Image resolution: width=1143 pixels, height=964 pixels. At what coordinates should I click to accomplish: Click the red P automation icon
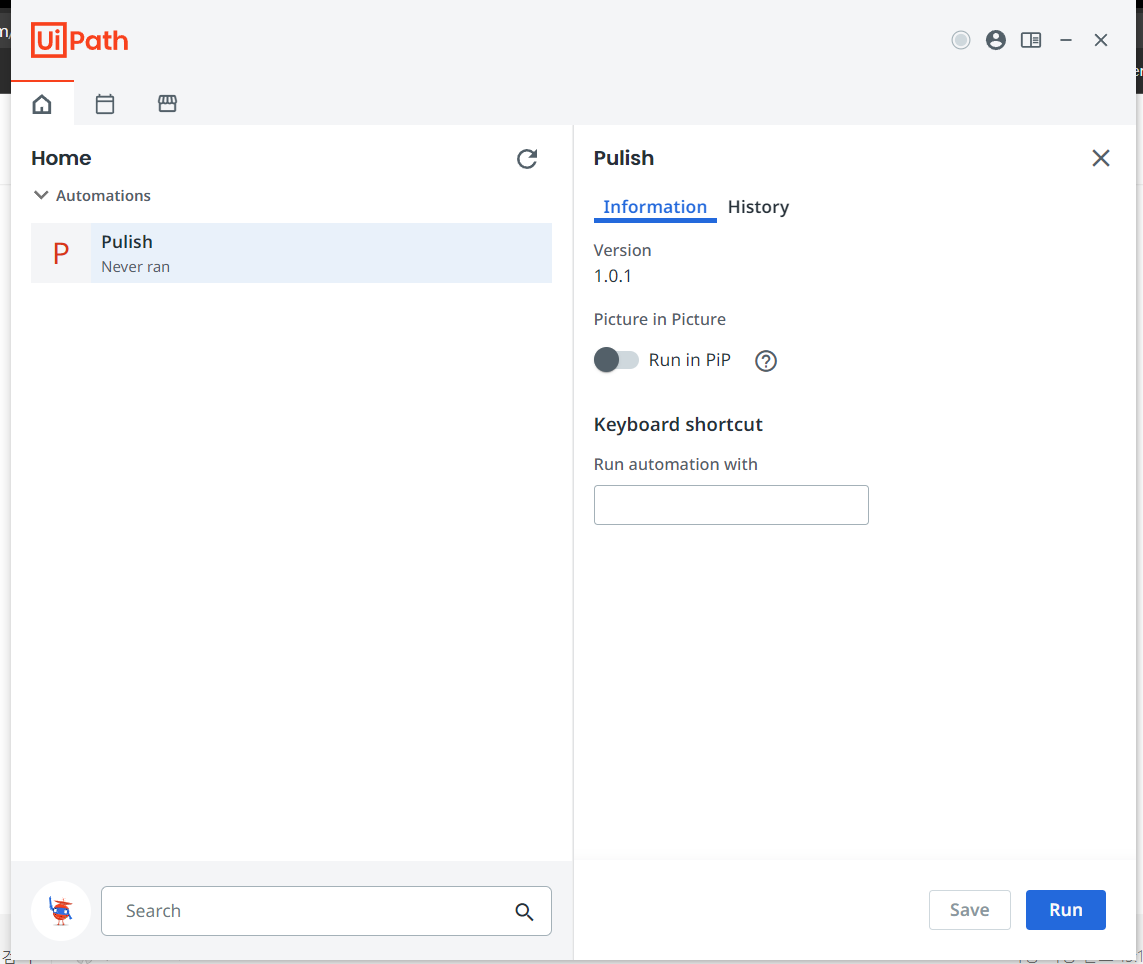pyautogui.click(x=61, y=253)
